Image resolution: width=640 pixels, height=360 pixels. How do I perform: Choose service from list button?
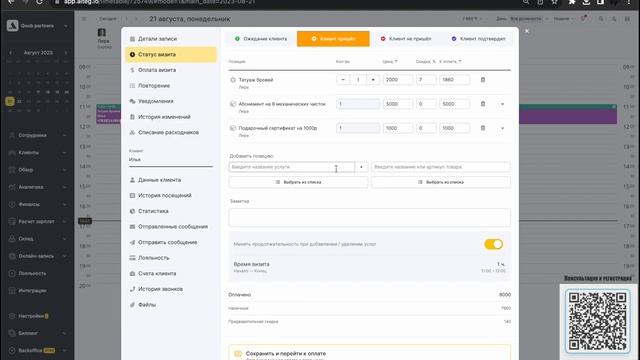pyautogui.click(x=298, y=182)
